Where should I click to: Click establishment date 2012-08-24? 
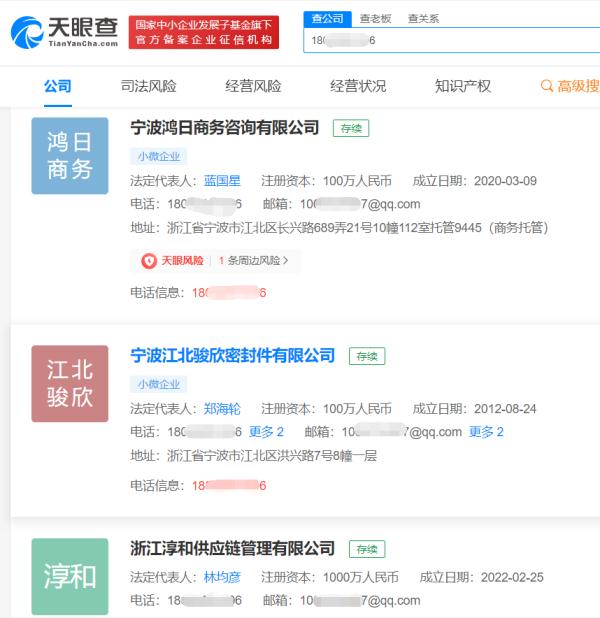(505, 409)
